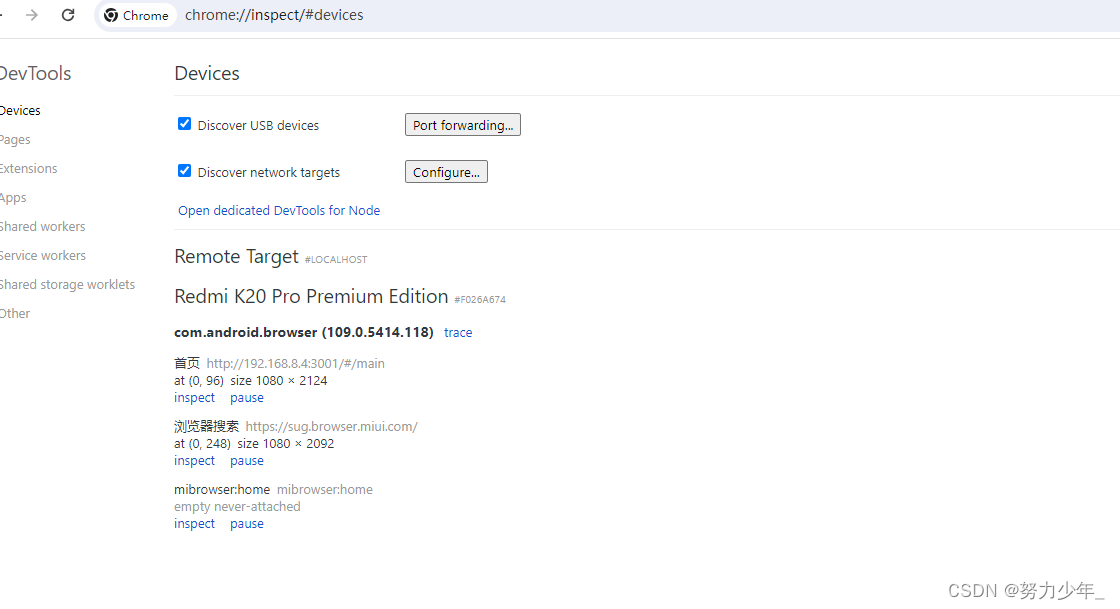
Task: Reload the page with the refresh icon
Action: [68, 15]
